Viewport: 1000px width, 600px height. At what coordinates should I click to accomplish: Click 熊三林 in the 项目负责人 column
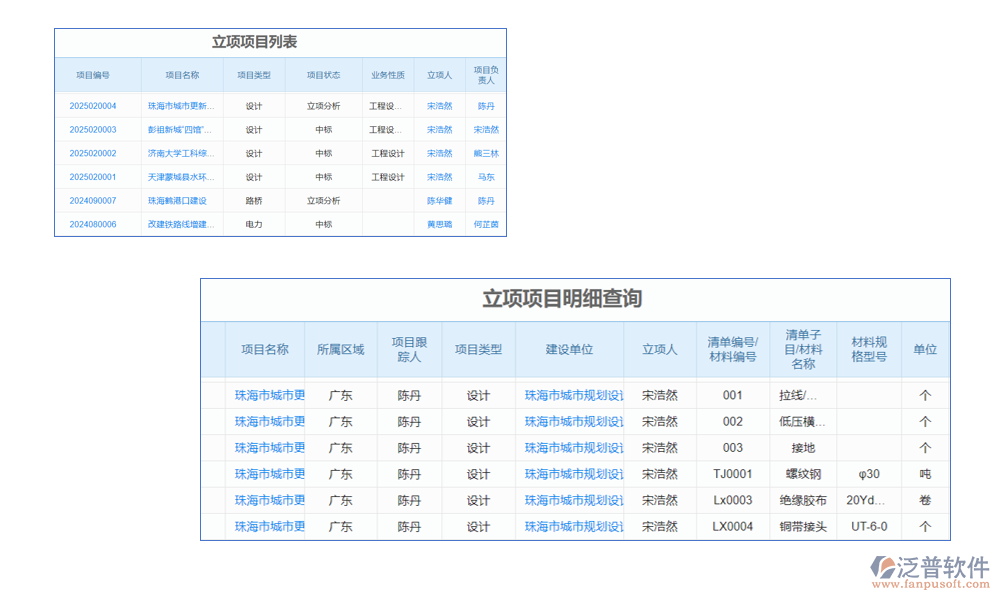click(486, 153)
